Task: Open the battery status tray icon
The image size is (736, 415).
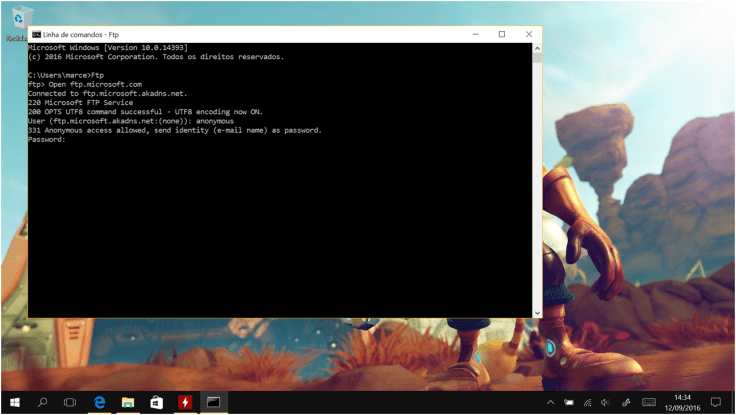Action: pyautogui.click(x=568, y=402)
